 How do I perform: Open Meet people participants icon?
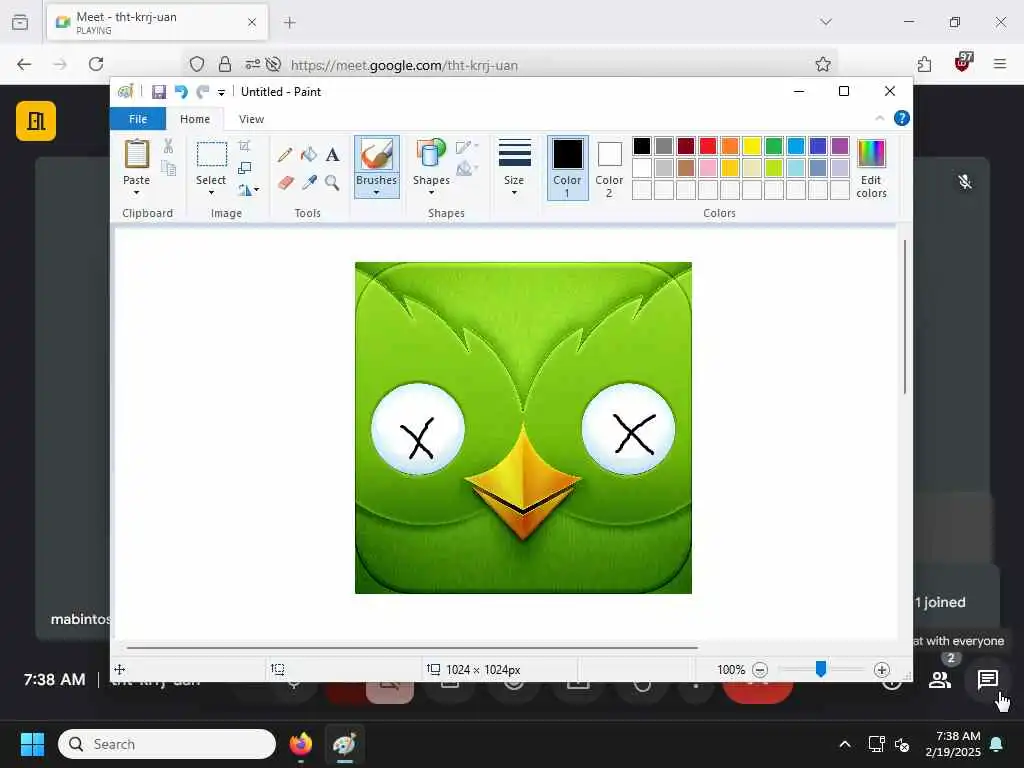940,680
